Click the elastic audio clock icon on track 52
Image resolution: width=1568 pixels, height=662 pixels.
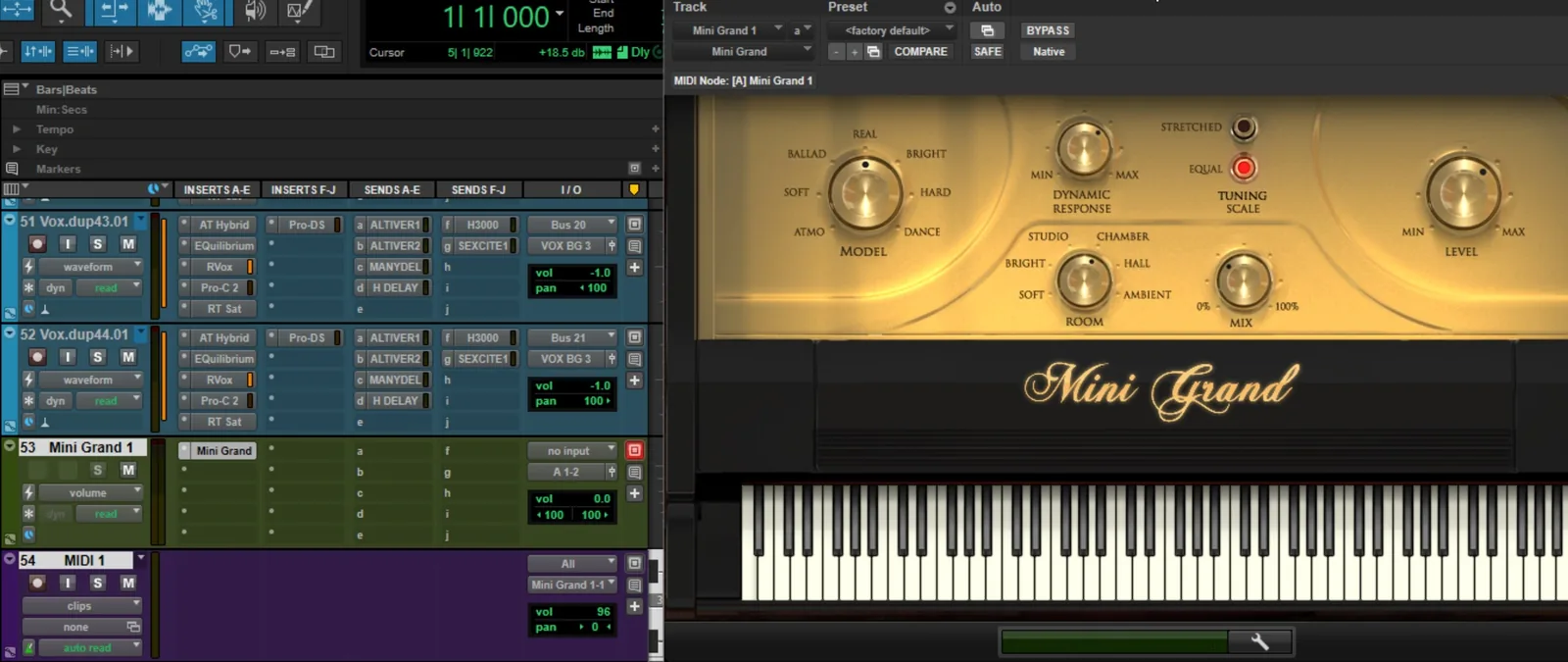28,421
